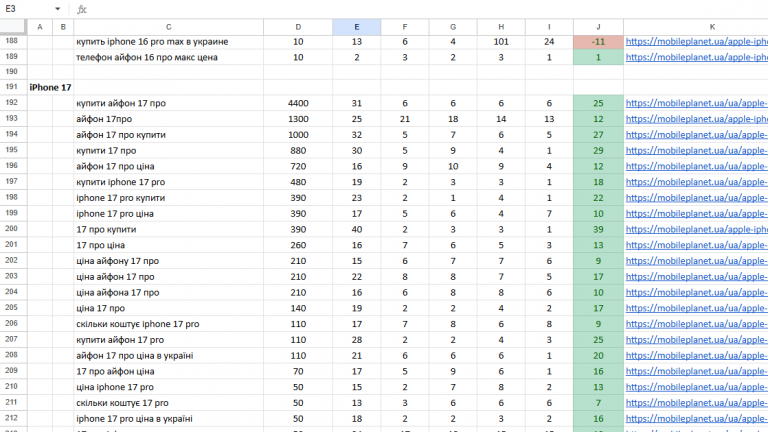768x432 pixels.
Task: Select column I header
Action: [549, 27]
